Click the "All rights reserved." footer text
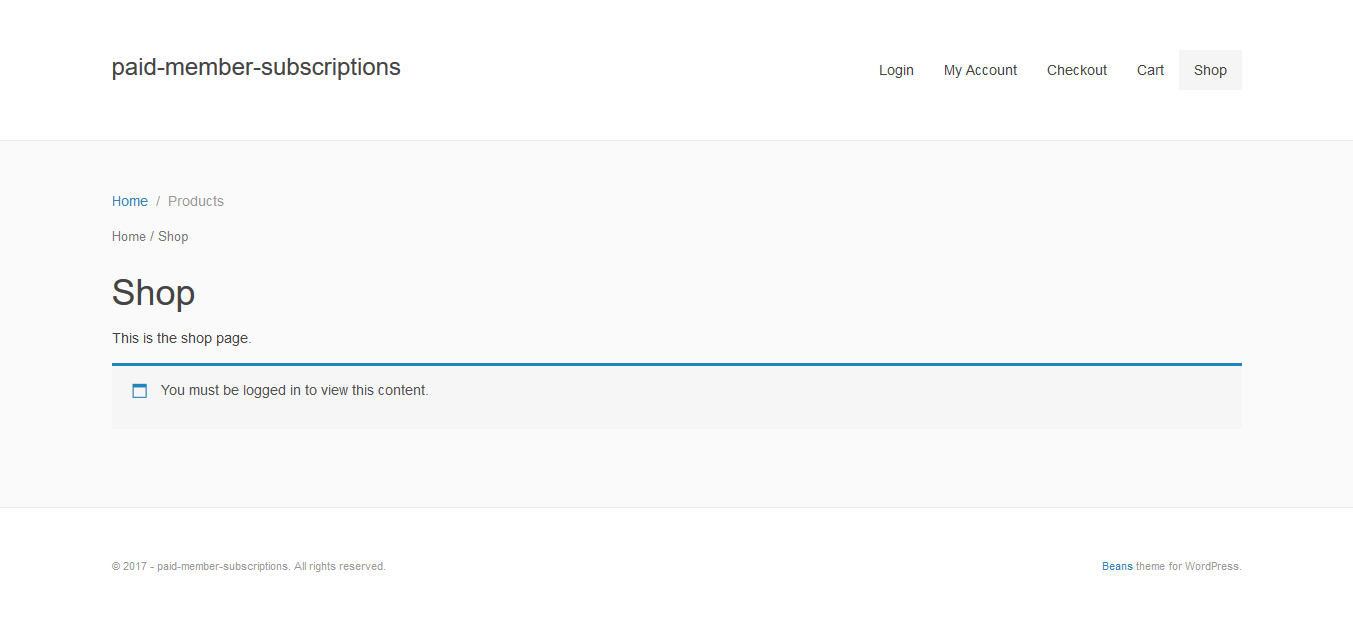The image size is (1353, 635). [340, 566]
